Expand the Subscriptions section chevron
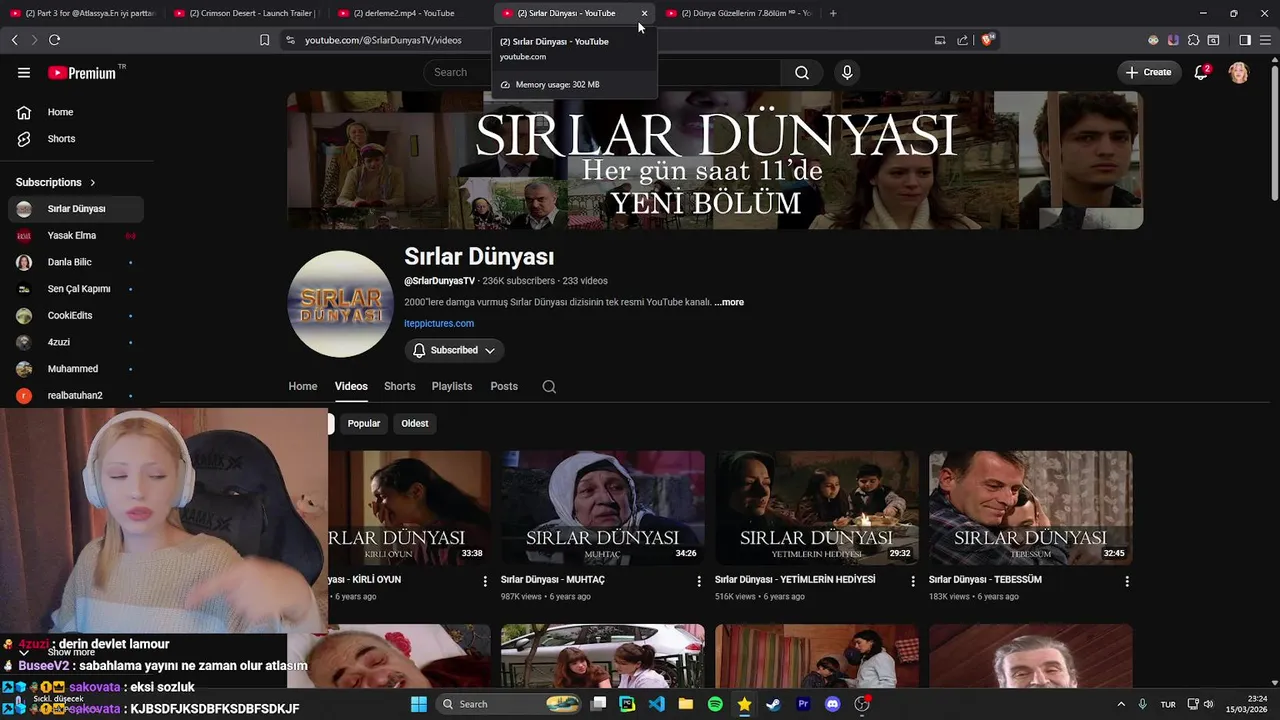1280x720 pixels. [x=93, y=183]
